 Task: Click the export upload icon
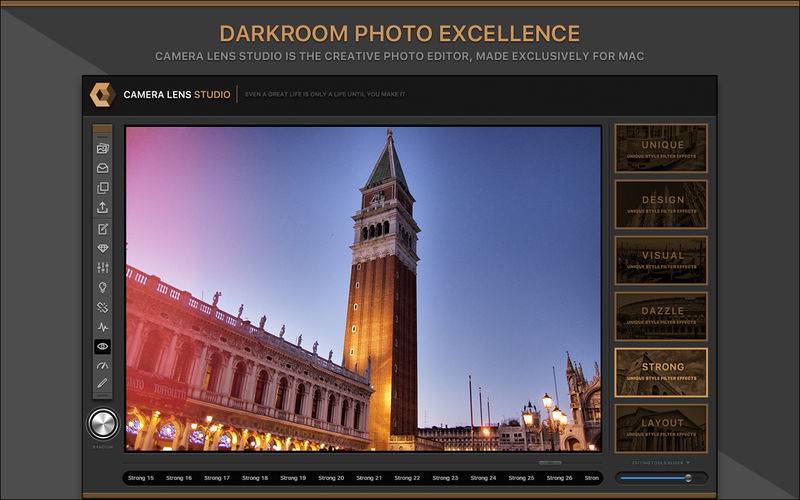(x=103, y=207)
